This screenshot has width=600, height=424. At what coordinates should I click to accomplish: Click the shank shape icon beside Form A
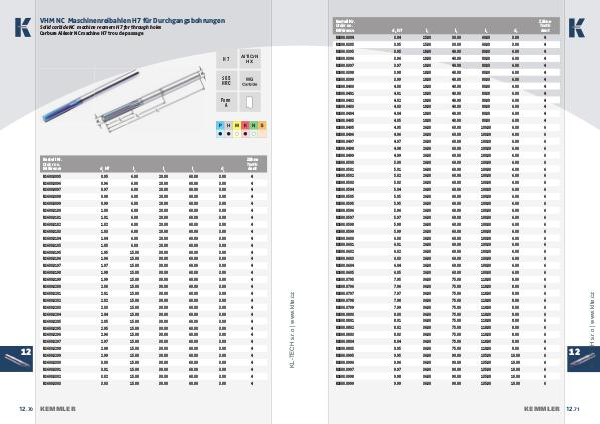[251, 100]
